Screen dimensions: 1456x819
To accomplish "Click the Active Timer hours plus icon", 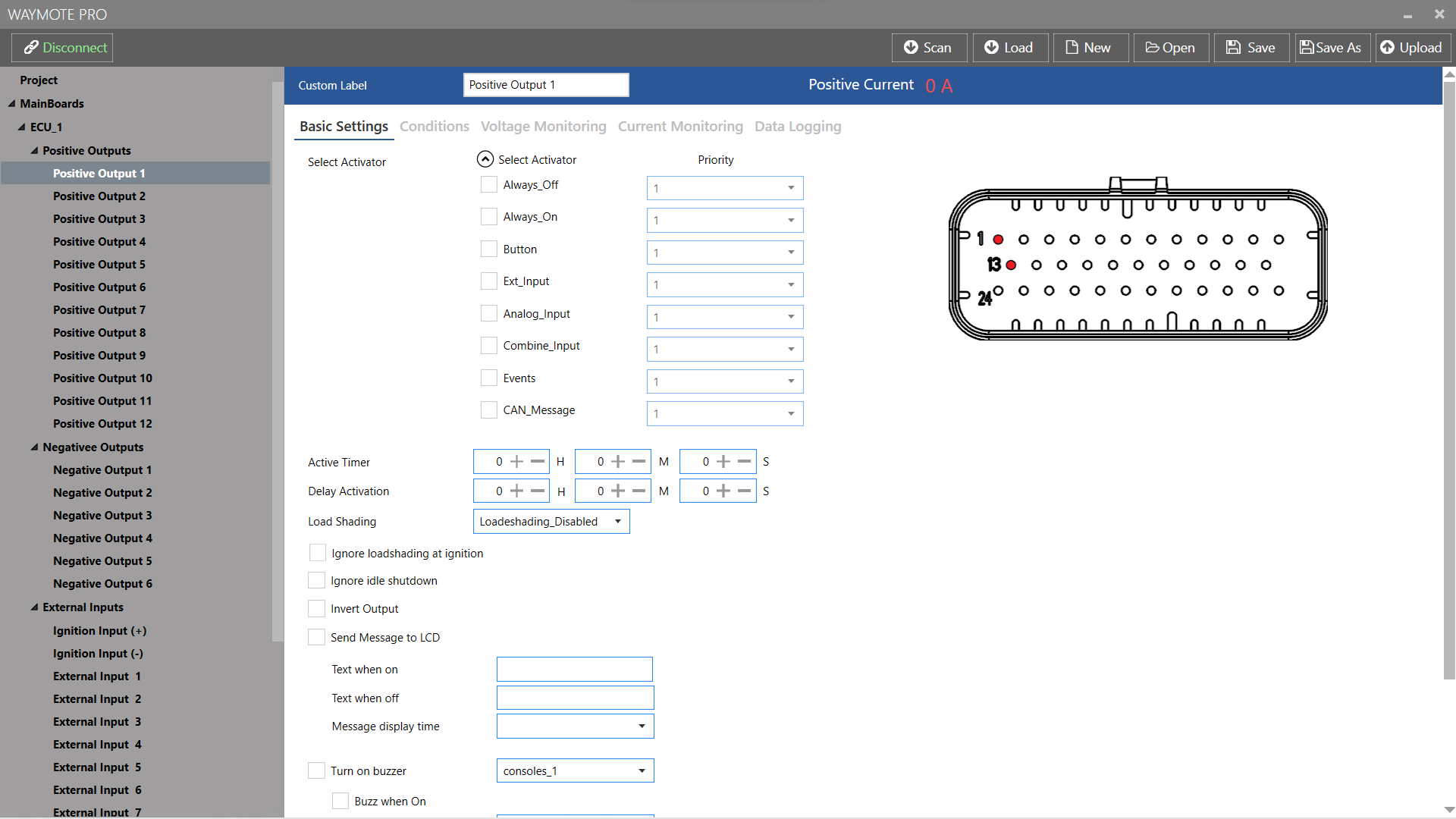I will coord(517,462).
